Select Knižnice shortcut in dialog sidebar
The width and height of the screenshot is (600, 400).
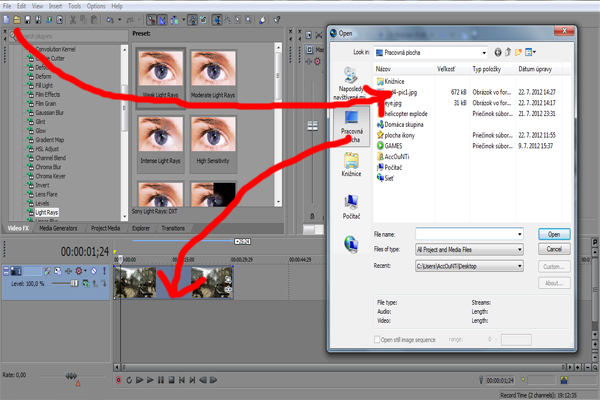pyautogui.click(x=351, y=165)
